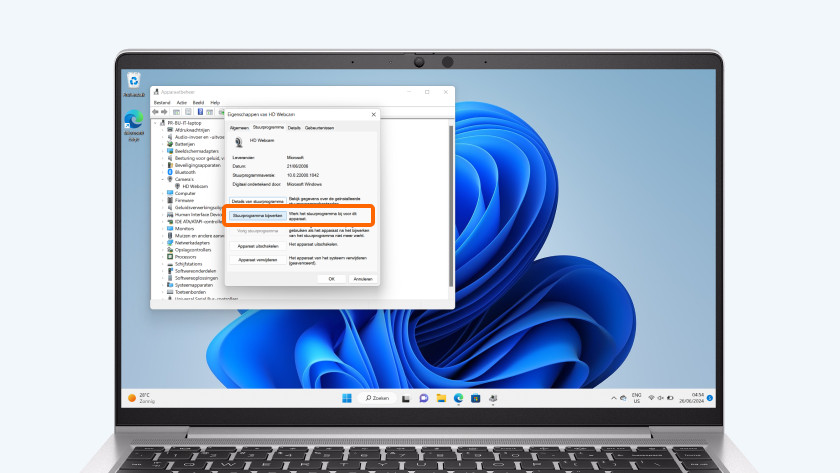
Task: Expand the Monitors category
Action: (x=165, y=228)
